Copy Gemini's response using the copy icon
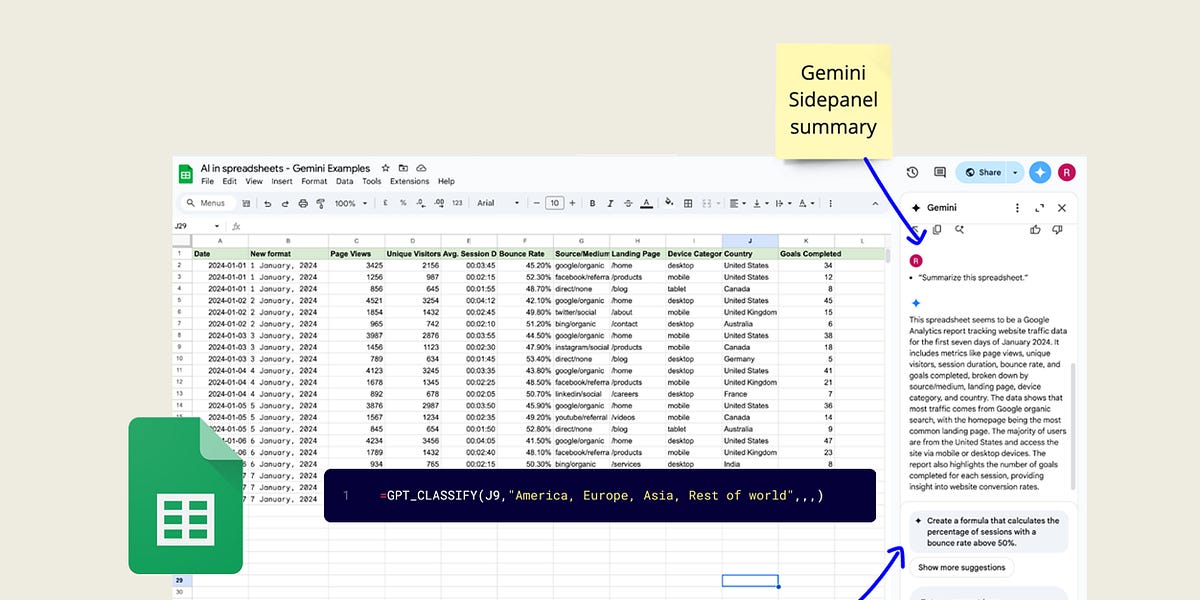The image size is (1200, 600). pyautogui.click(x=937, y=230)
